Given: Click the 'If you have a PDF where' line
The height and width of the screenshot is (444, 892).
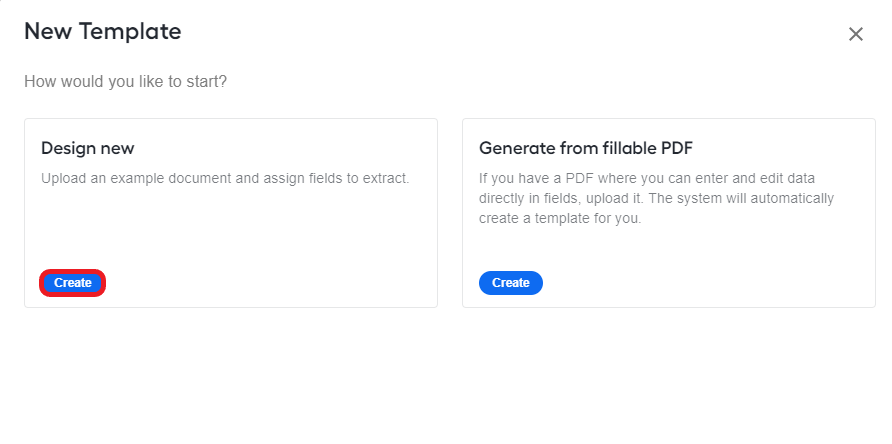Looking at the screenshot, I should pos(647,178).
